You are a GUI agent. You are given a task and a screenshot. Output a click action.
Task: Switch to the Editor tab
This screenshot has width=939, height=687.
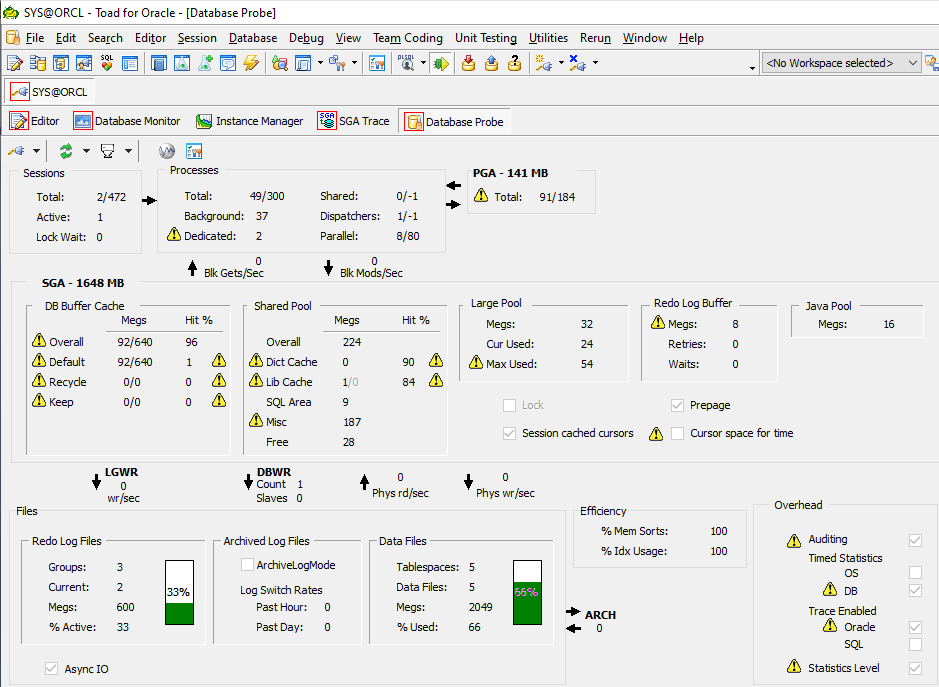[34, 121]
